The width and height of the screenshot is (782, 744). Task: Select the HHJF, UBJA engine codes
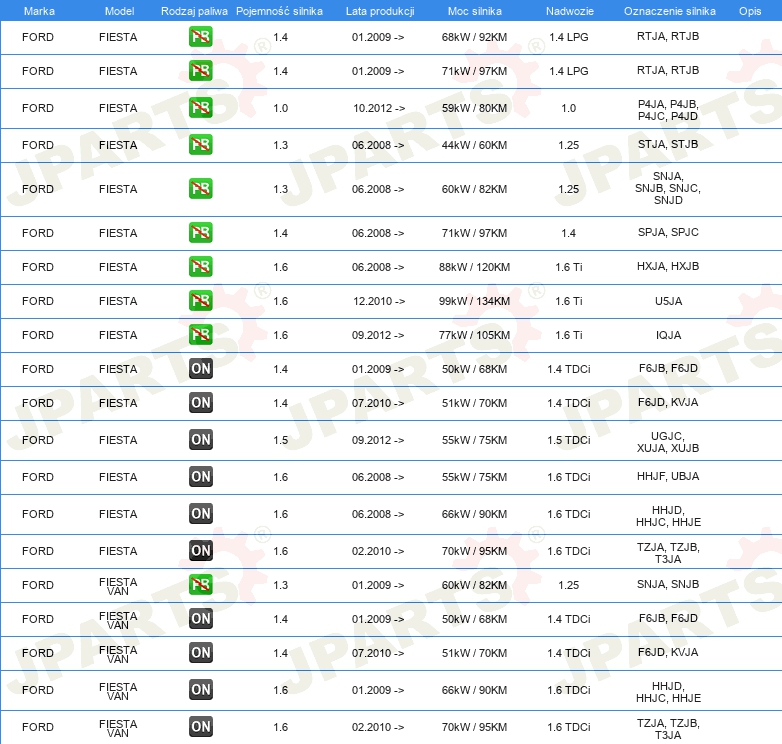pos(668,476)
